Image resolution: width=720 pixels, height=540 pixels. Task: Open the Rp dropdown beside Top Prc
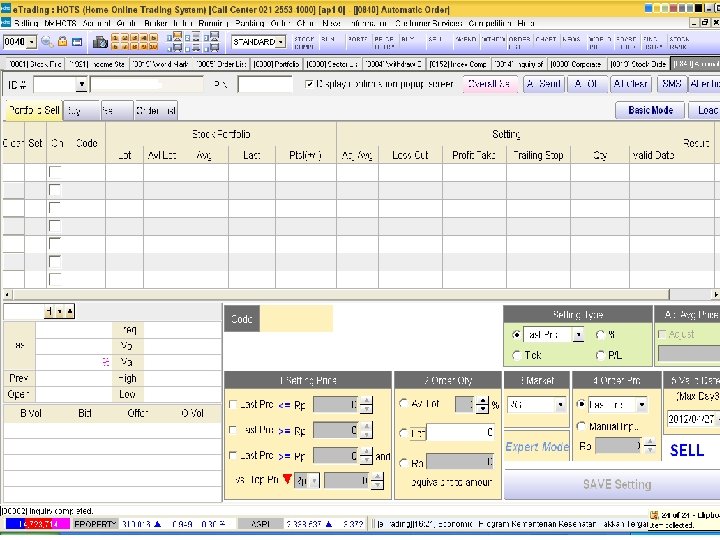click(x=315, y=481)
